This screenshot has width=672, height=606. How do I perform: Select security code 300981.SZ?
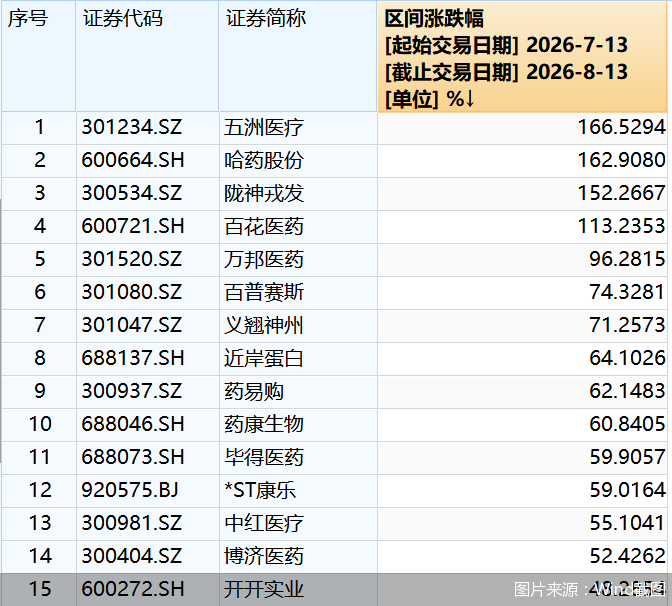click(132, 523)
